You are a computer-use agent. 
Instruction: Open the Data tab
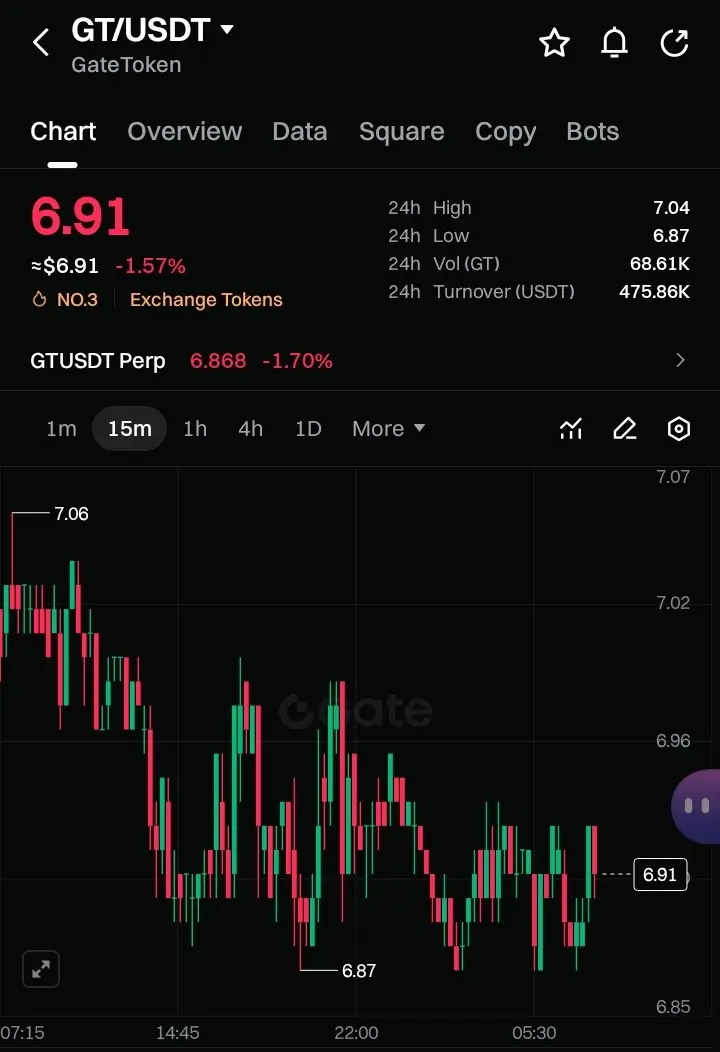point(299,132)
